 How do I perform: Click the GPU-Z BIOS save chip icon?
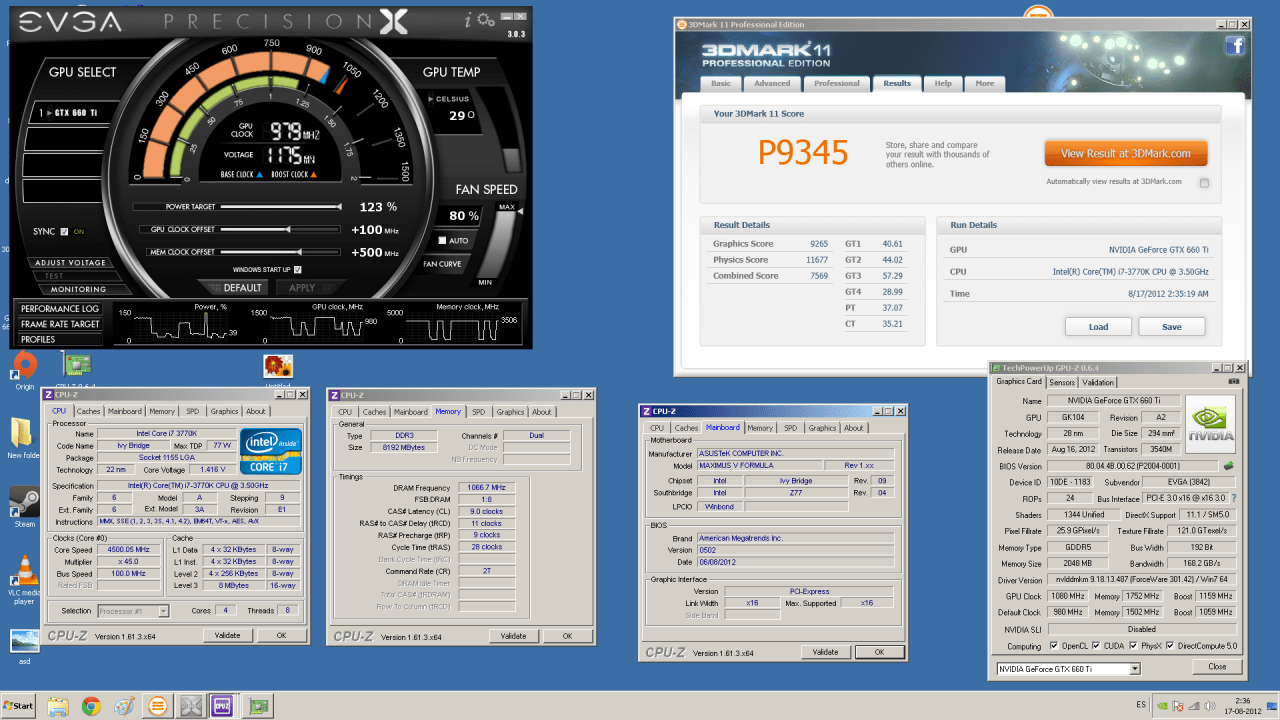click(1227, 465)
